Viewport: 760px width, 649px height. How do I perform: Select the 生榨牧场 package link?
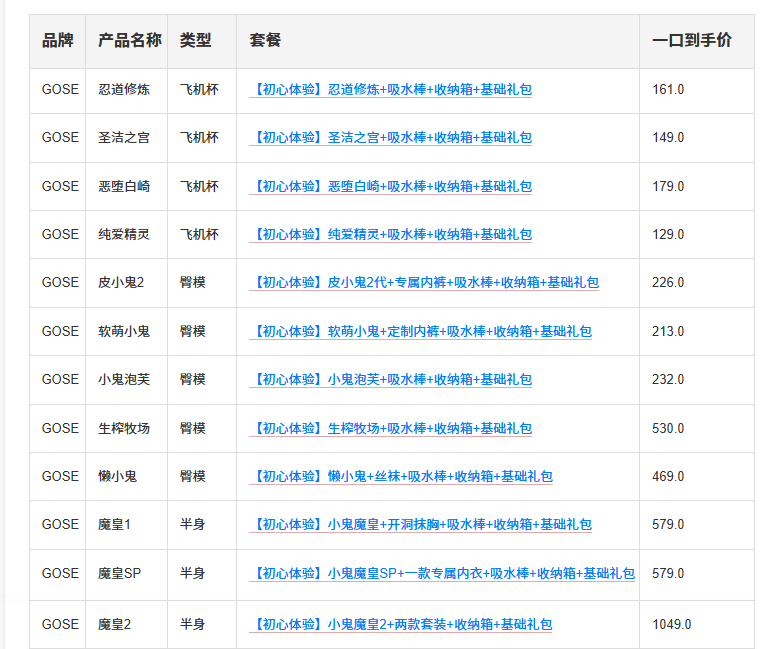tap(391, 428)
